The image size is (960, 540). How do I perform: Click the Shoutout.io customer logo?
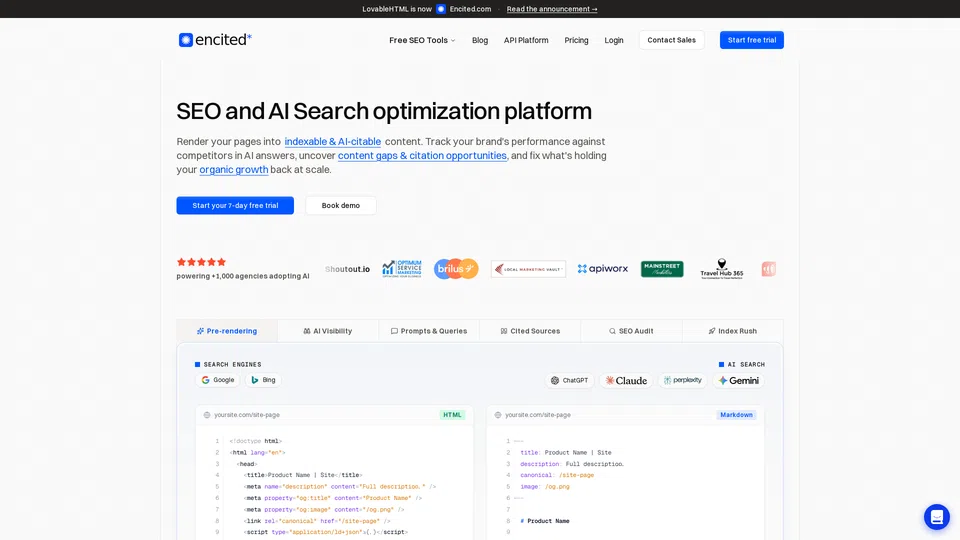point(347,269)
